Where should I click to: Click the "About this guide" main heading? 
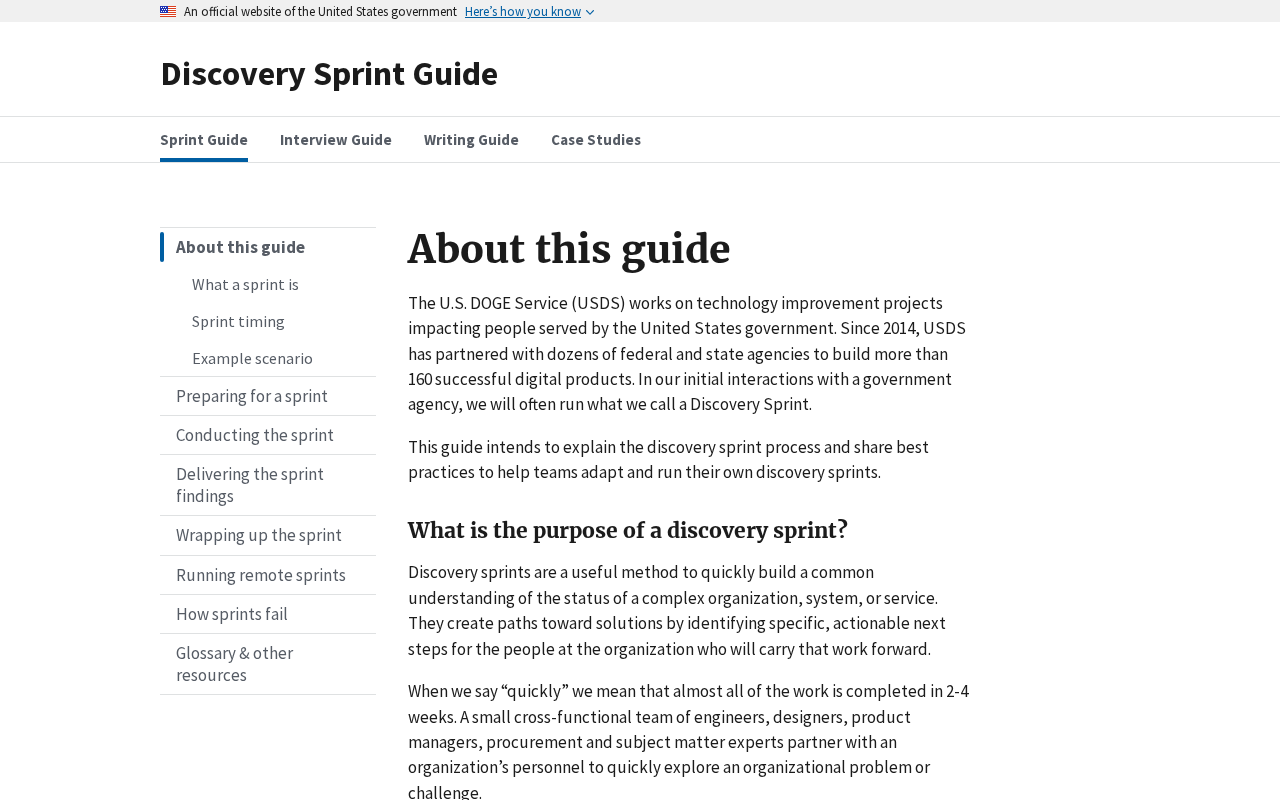pos(569,249)
